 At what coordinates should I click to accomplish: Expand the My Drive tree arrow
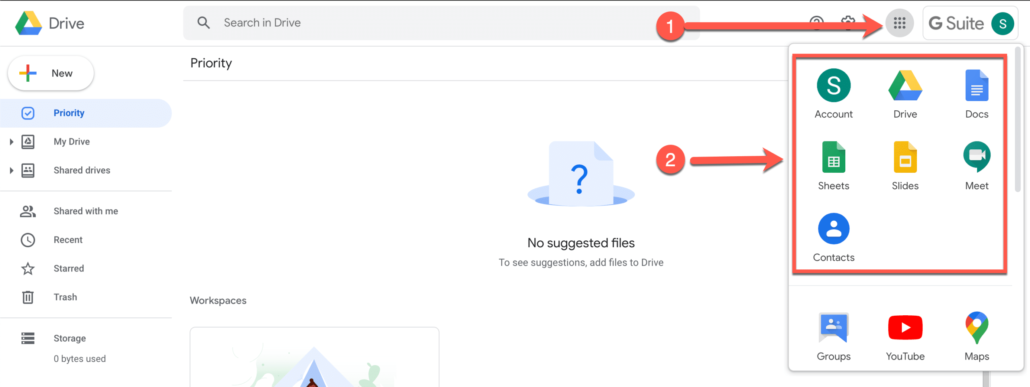[11, 142]
